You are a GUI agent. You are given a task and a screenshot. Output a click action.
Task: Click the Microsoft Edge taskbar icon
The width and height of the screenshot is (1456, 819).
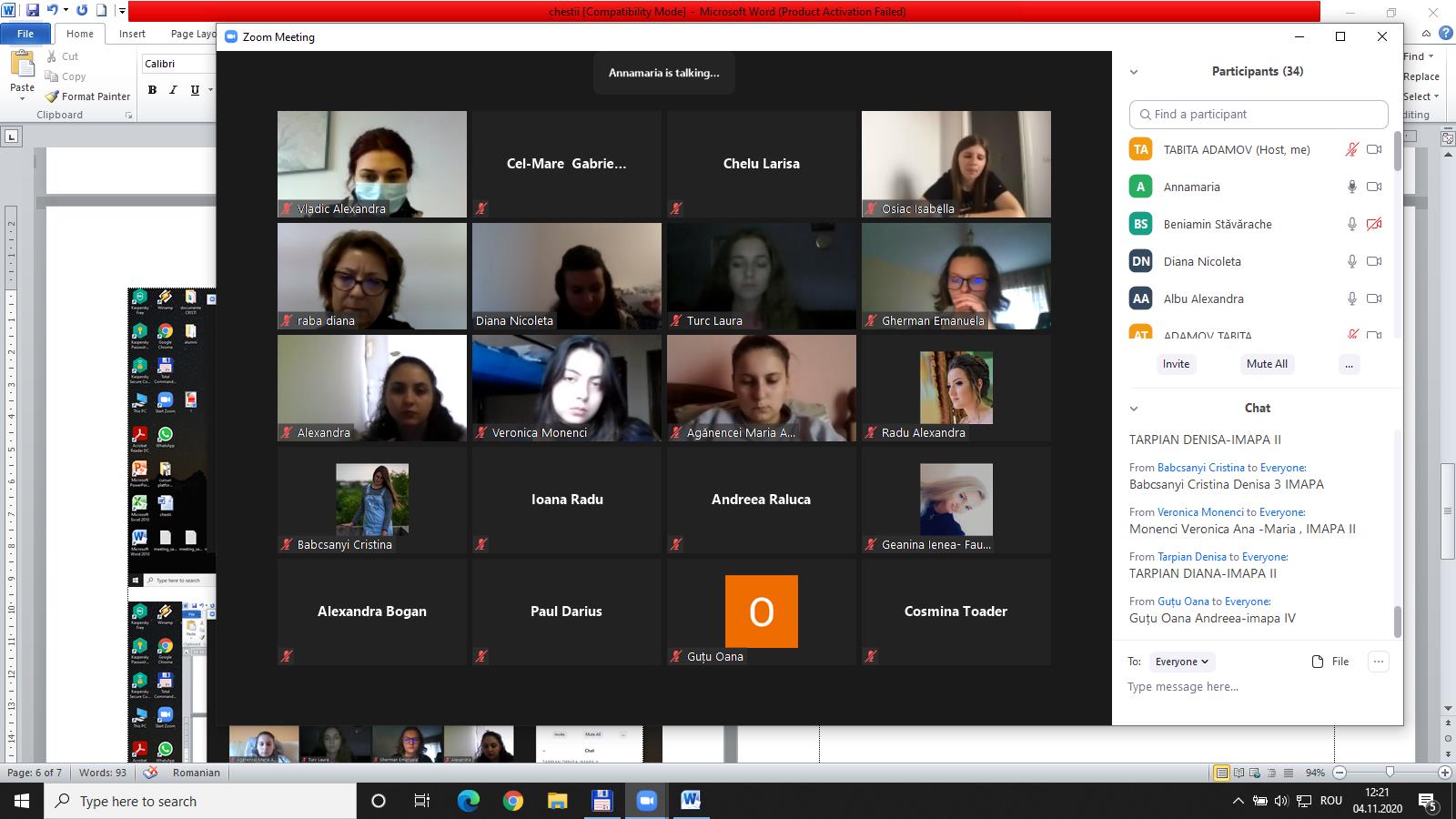click(x=468, y=801)
